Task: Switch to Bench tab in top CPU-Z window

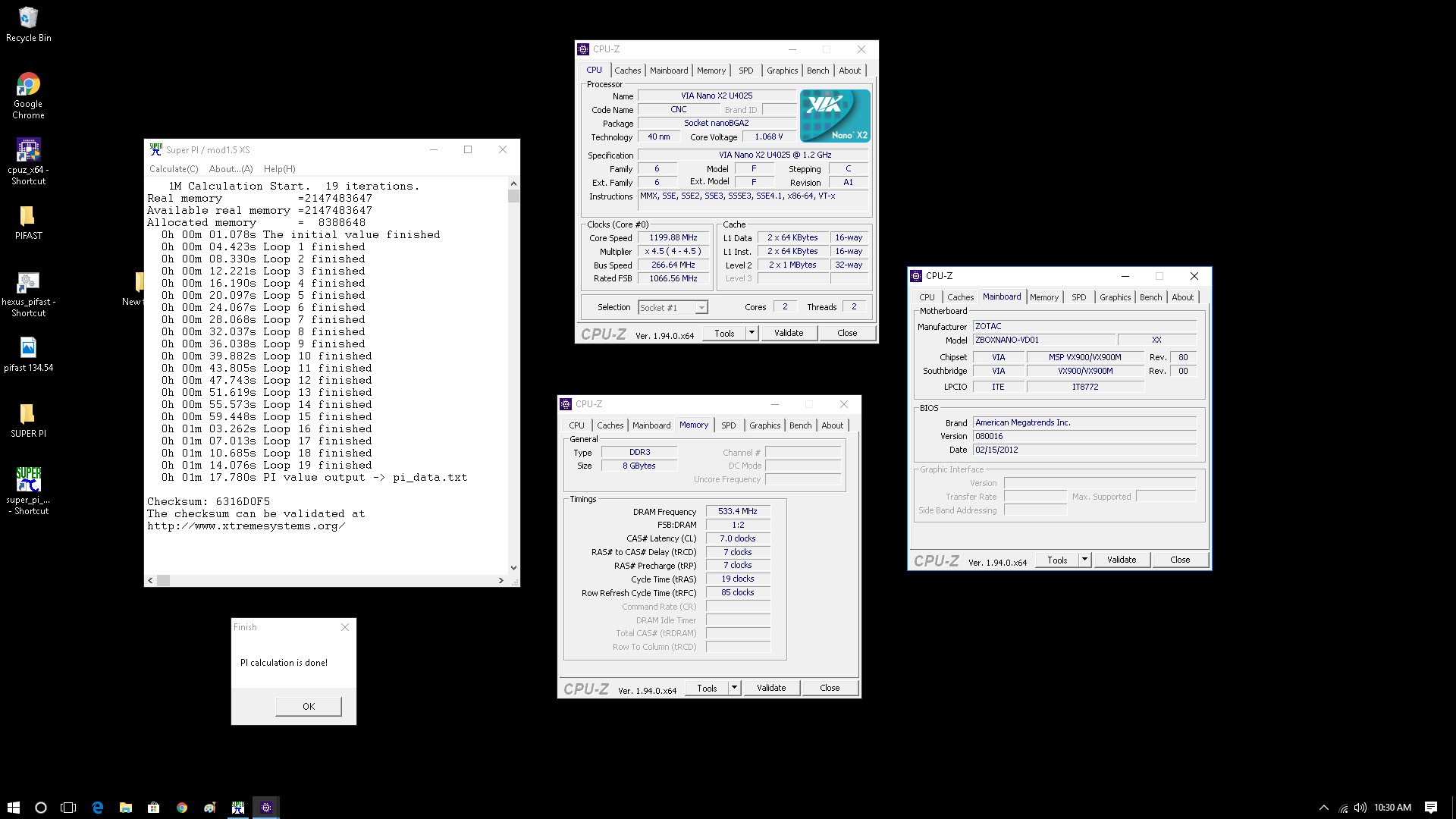Action: point(817,71)
